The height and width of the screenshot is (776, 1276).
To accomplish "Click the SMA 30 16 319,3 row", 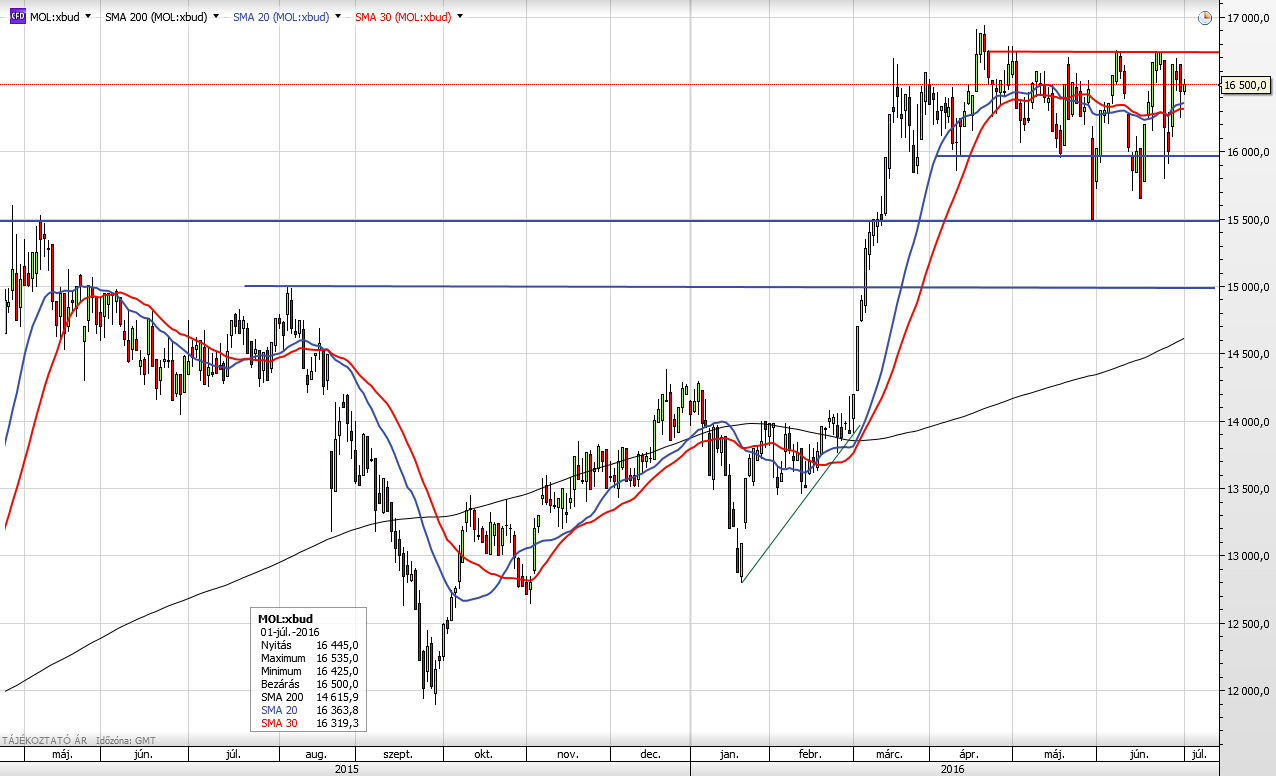I will (309, 723).
